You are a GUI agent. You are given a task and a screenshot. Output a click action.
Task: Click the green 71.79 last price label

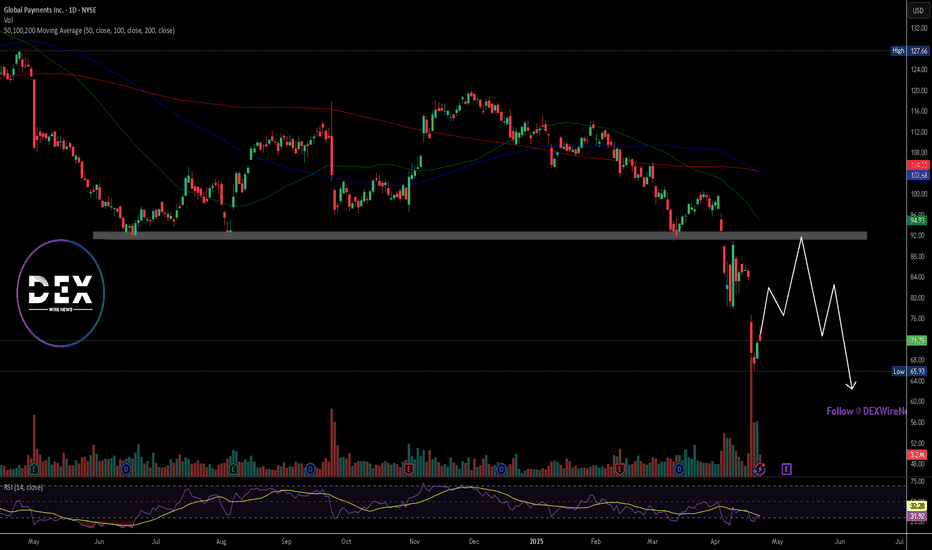point(918,341)
